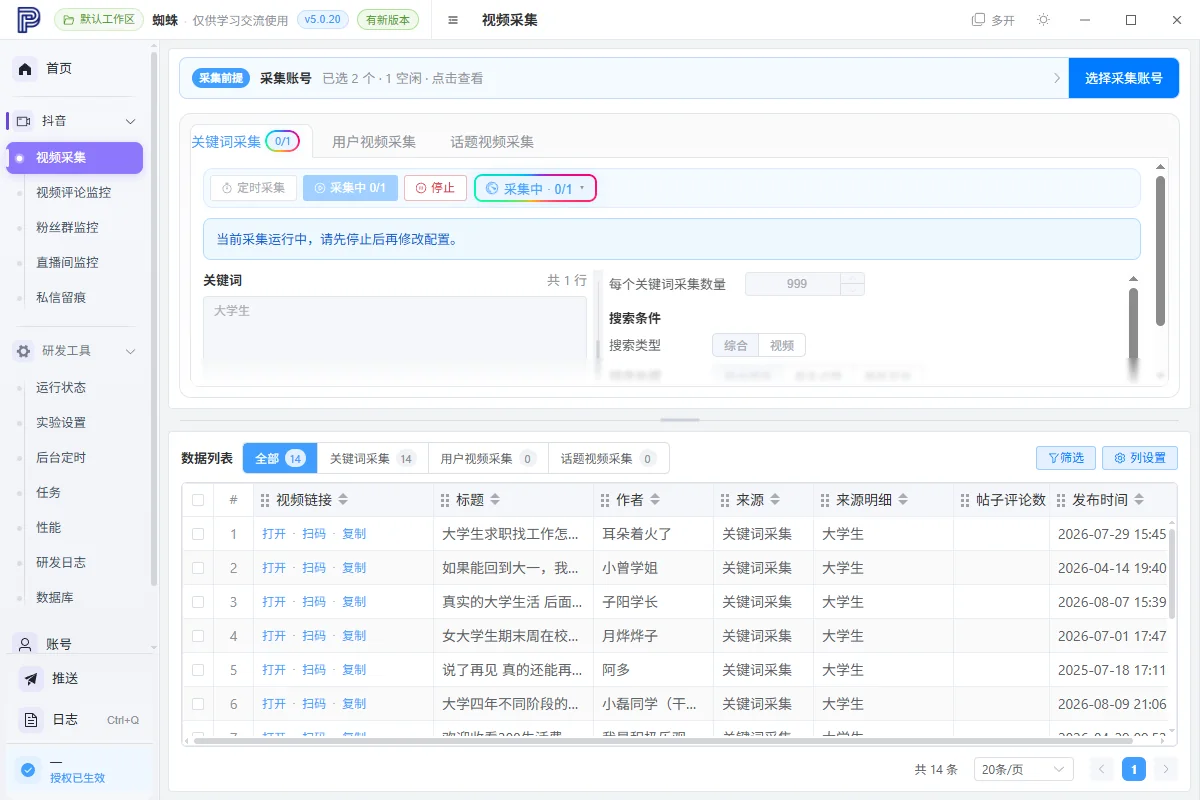Image resolution: width=1200 pixels, height=800 pixels.
Task: Click the 每个关键词采集数量 number field
Action: [x=797, y=284]
